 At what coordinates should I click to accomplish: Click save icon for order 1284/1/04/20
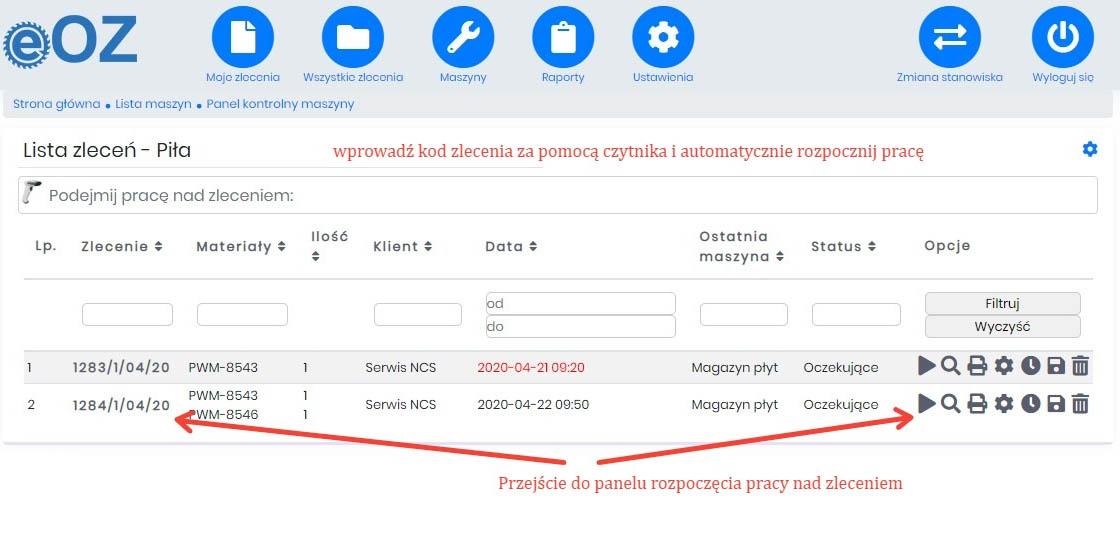pyautogui.click(x=1055, y=404)
